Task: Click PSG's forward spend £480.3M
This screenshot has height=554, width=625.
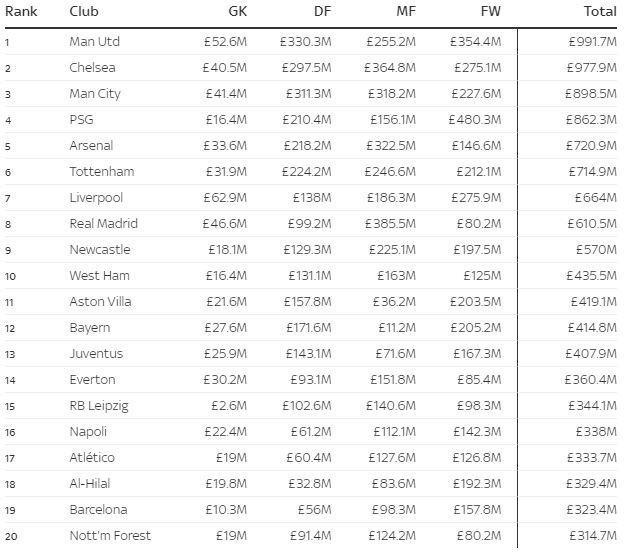Action: [x=475, y=120]
